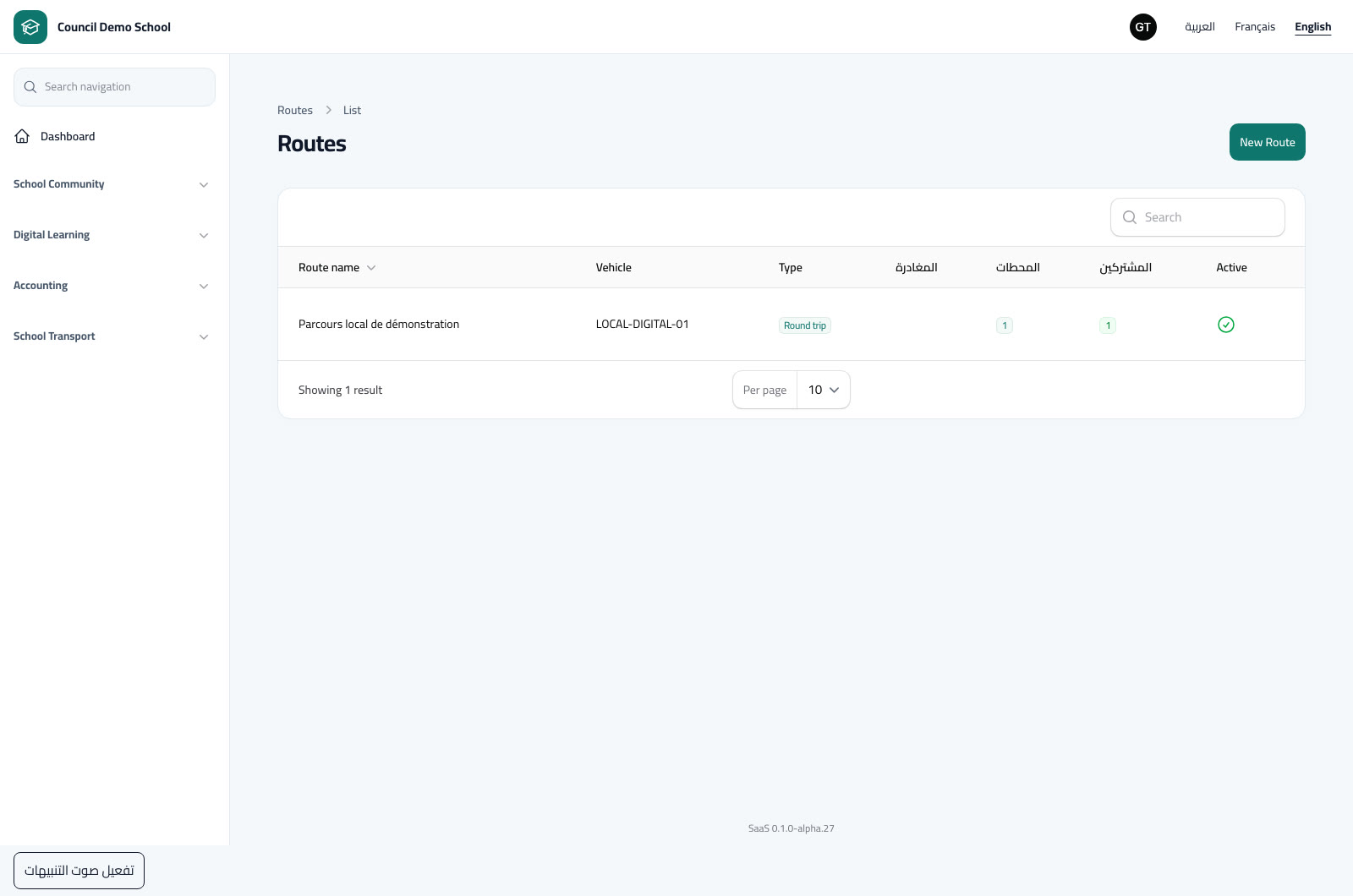
Task: Expand the Accounting section
Action: (x=111, y=286)
